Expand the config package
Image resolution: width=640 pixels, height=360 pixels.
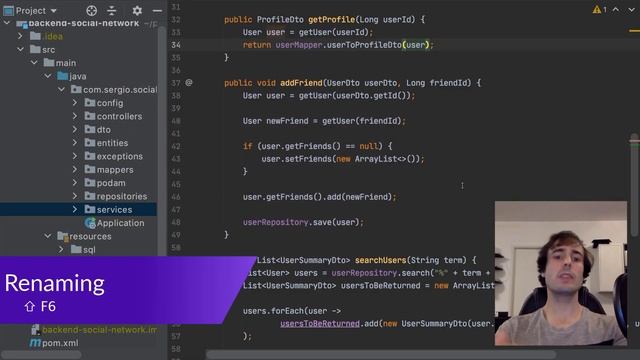tap(75, 103)
